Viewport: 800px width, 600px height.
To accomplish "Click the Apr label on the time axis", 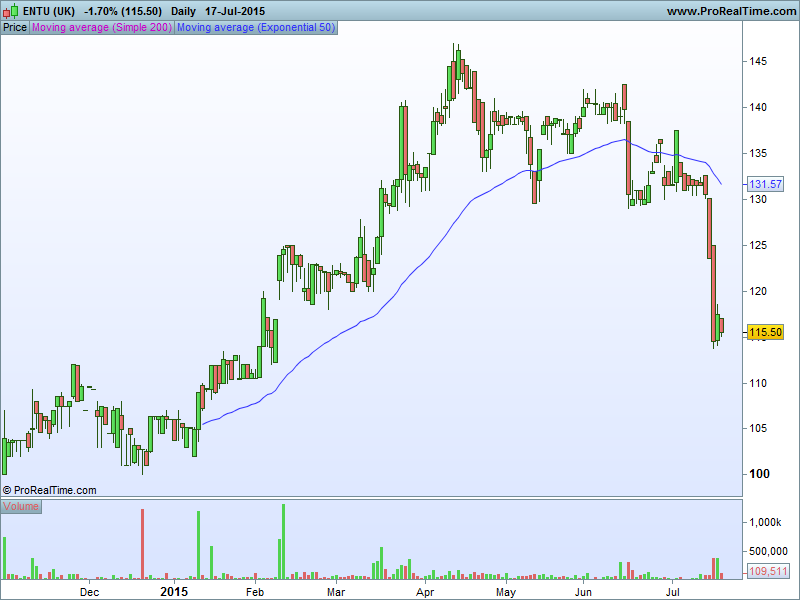I will coord(425,592).
